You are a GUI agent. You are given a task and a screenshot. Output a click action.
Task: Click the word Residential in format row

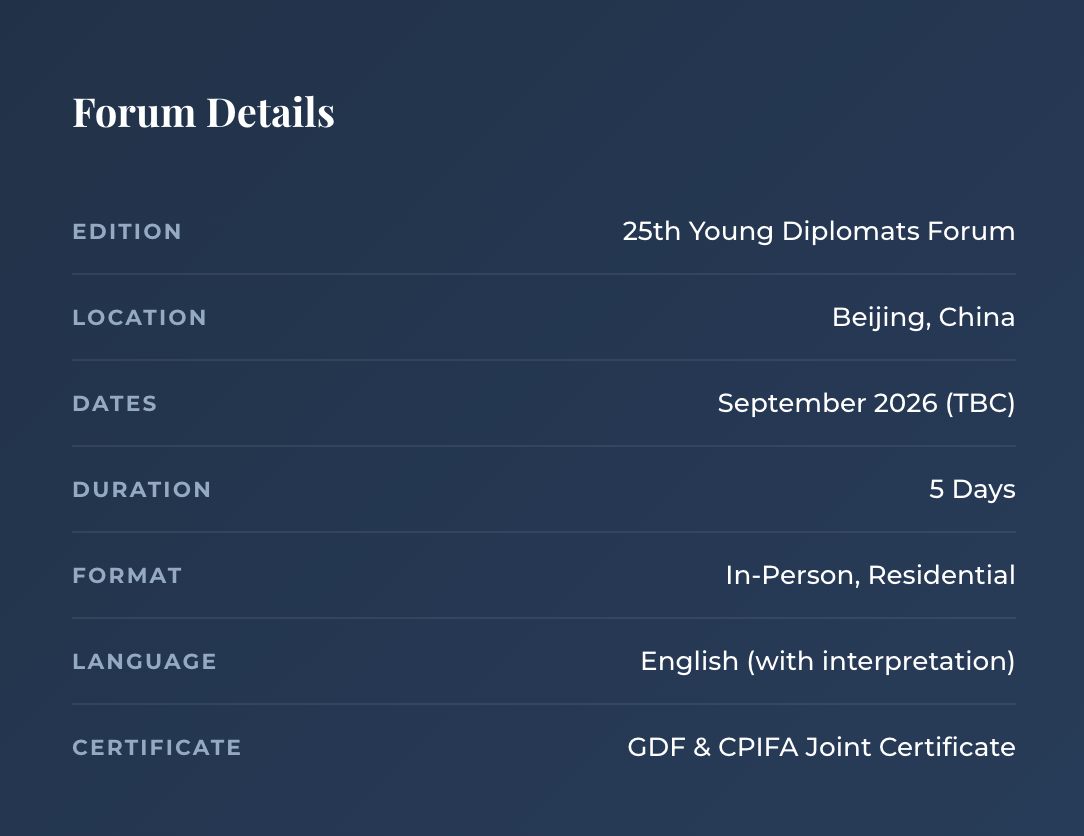pyautogui.click(x=942, y=575)
